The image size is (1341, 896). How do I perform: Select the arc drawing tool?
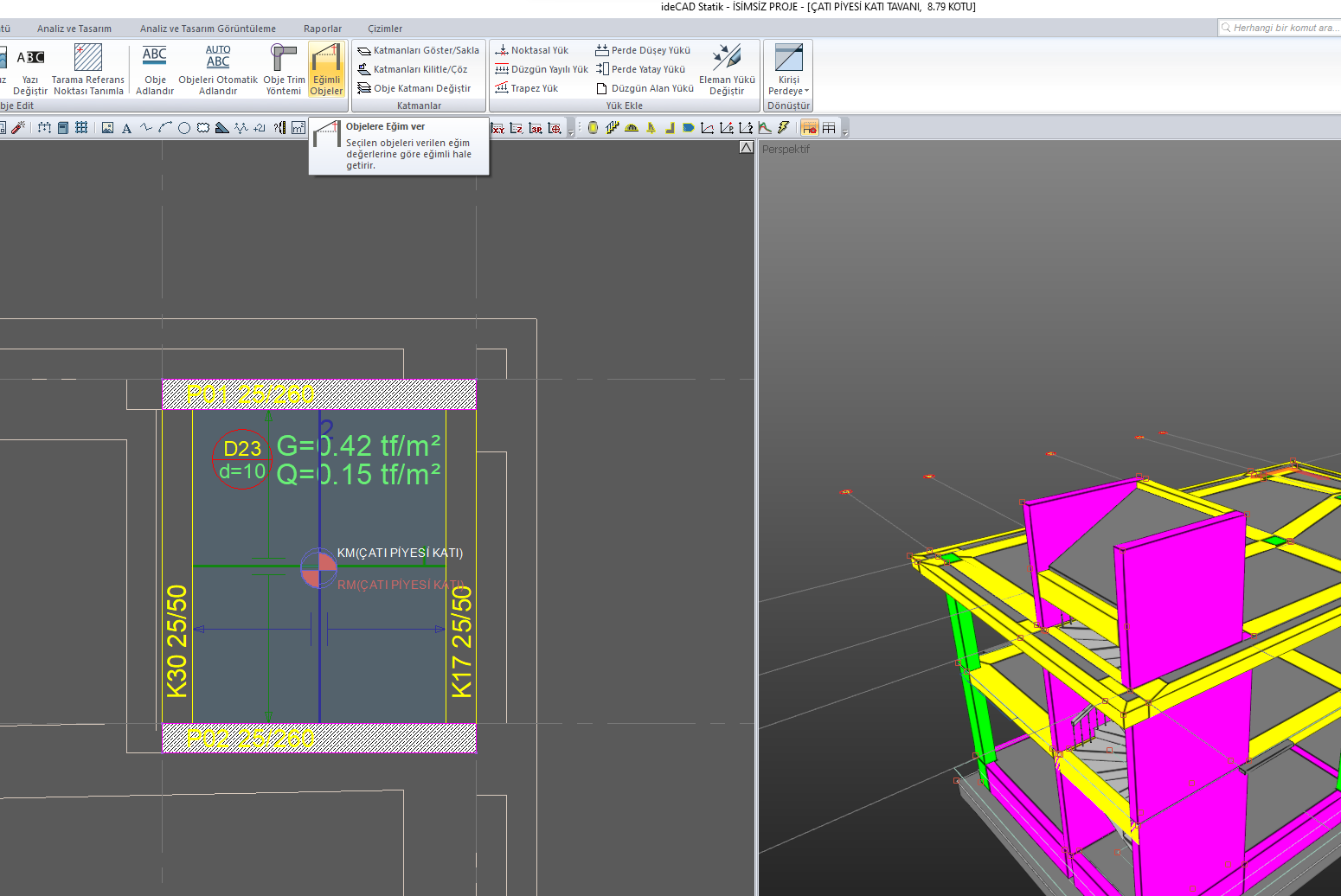coord(164,128)
